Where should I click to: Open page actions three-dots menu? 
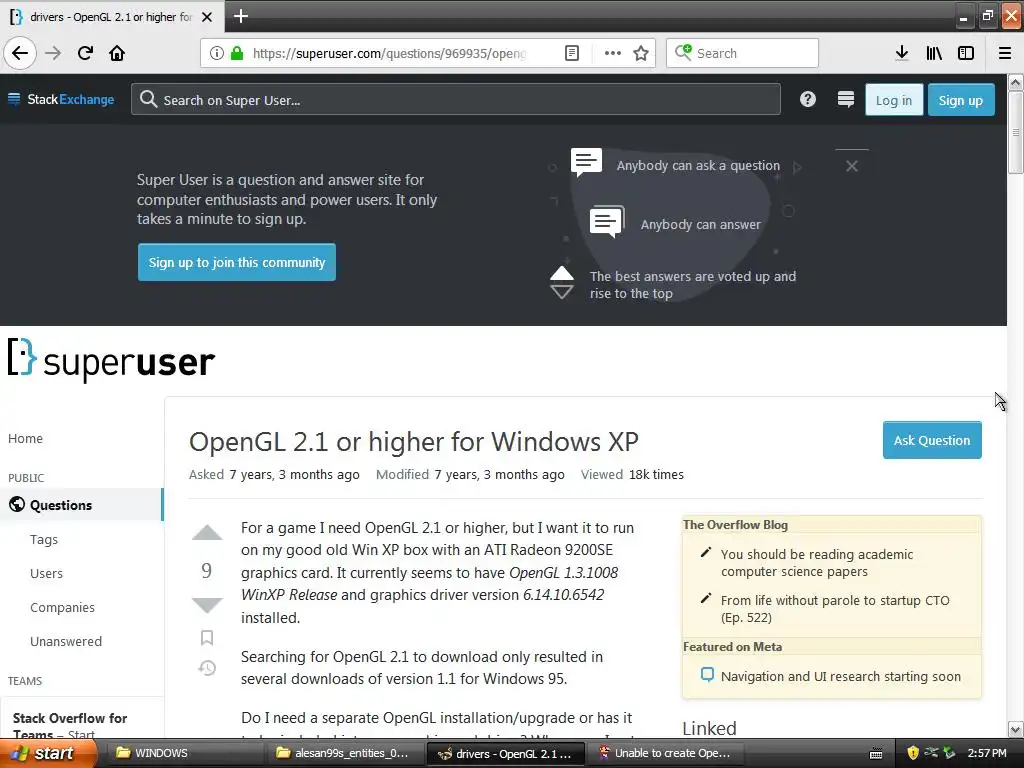[613, 53]
